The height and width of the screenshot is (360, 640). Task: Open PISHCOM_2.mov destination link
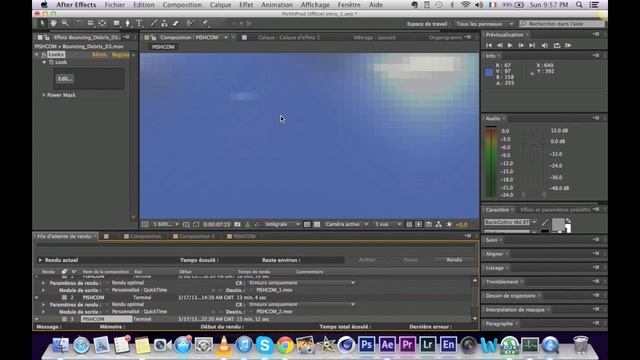pyautogui.click(x=274, y=312)
